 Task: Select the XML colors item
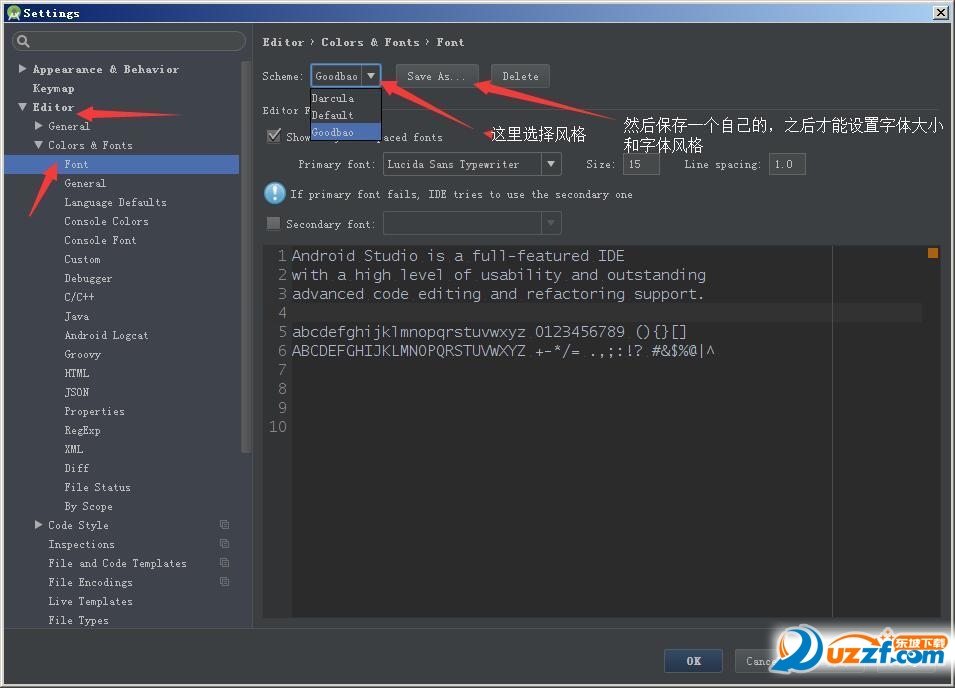click(x=74, y=449)
